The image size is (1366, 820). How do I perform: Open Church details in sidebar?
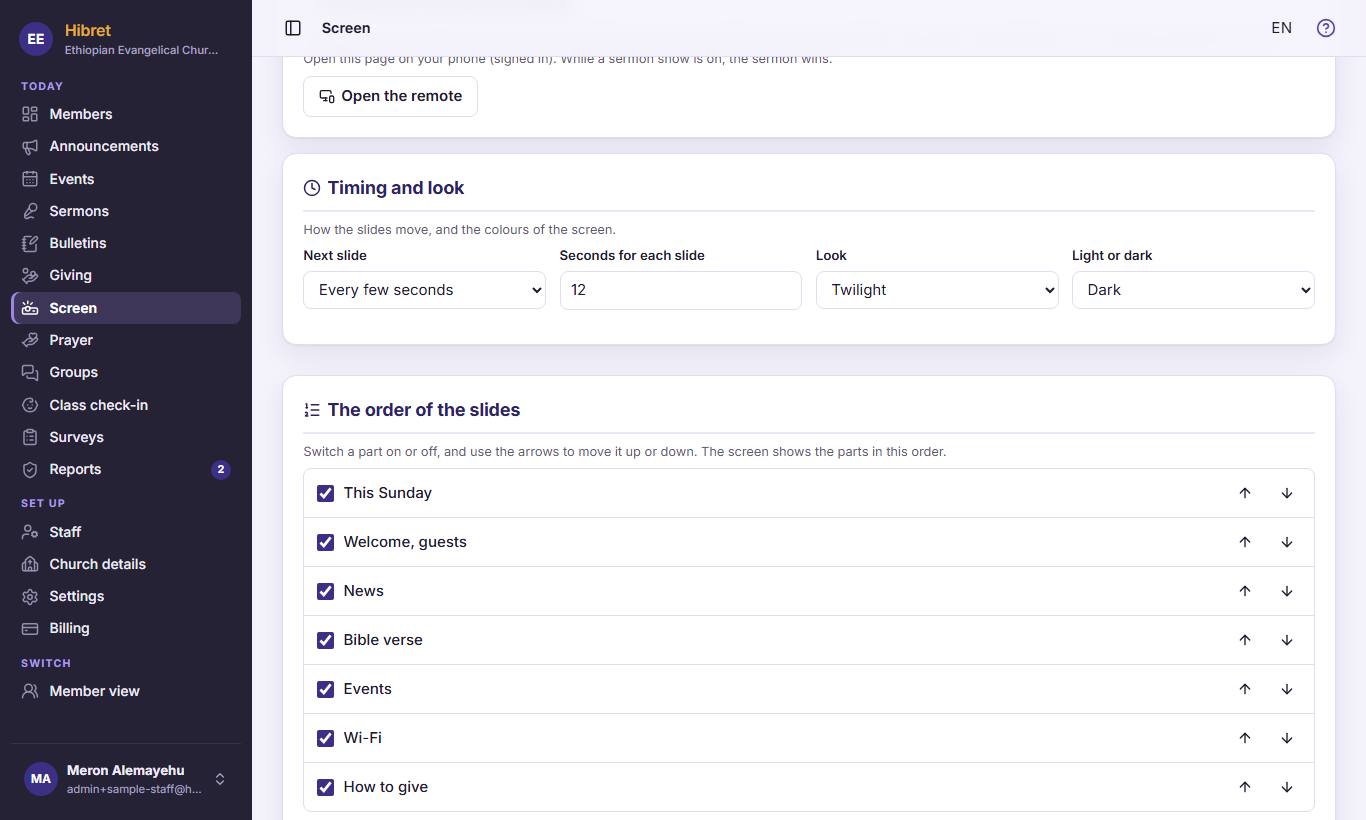point(126,564)
